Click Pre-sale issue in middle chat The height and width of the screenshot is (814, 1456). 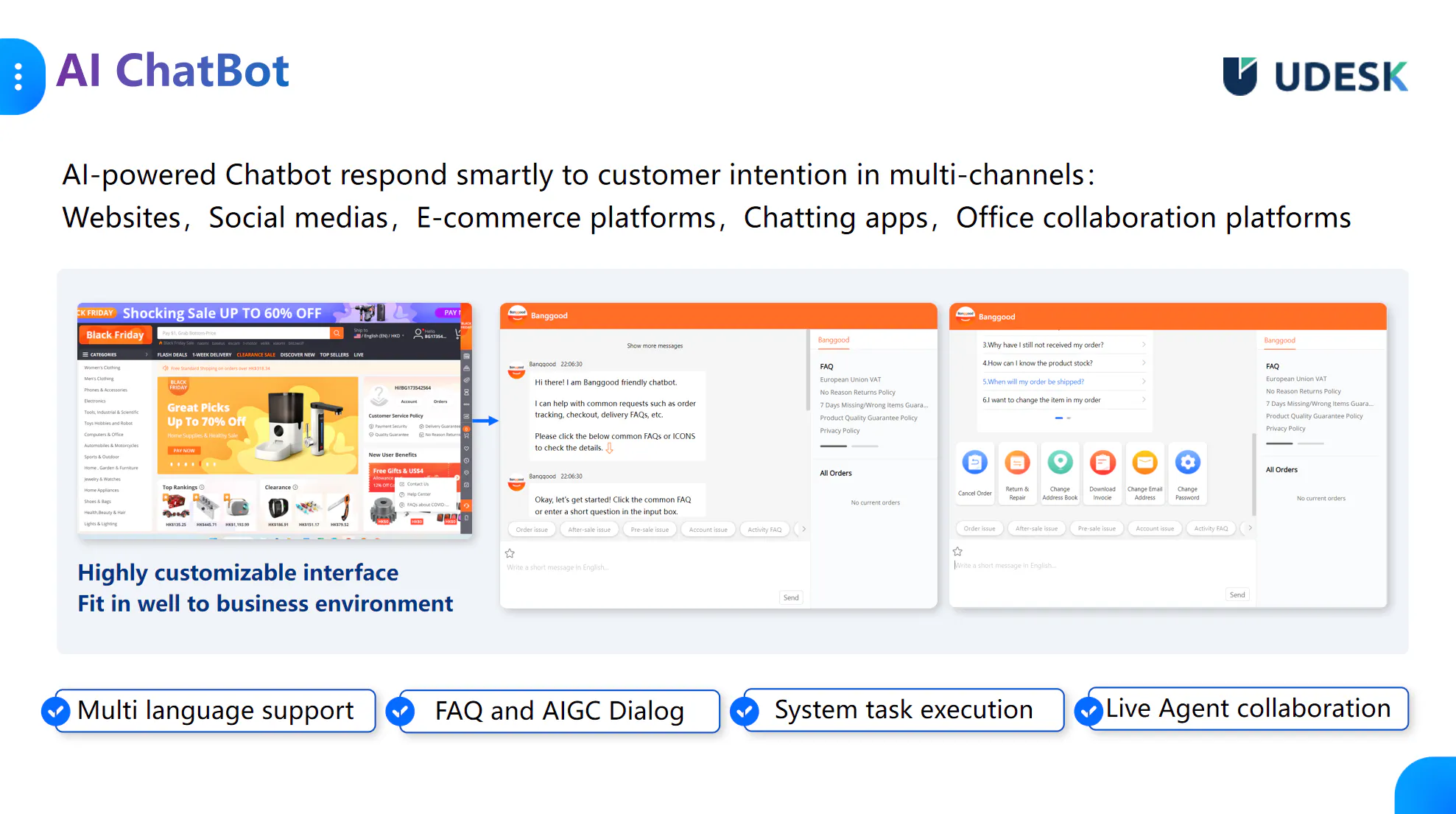click(x=650, y=530)
